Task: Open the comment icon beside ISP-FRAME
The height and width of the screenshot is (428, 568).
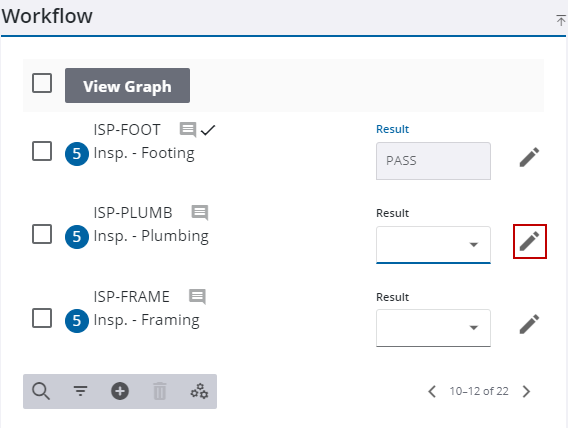Action: pyautogui.click(x=197, y=297)
